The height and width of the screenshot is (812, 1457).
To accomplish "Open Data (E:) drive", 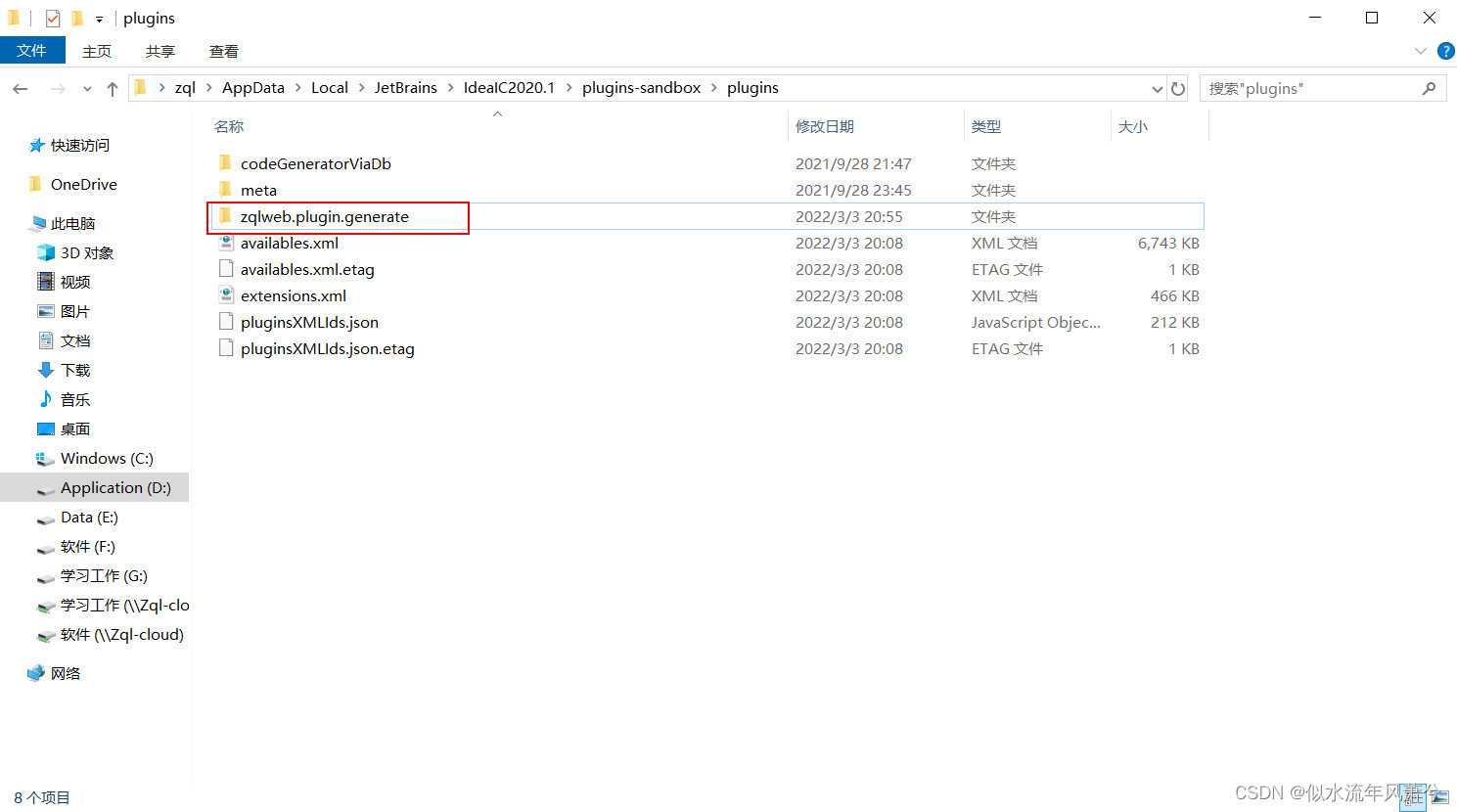I will (89, 517).
